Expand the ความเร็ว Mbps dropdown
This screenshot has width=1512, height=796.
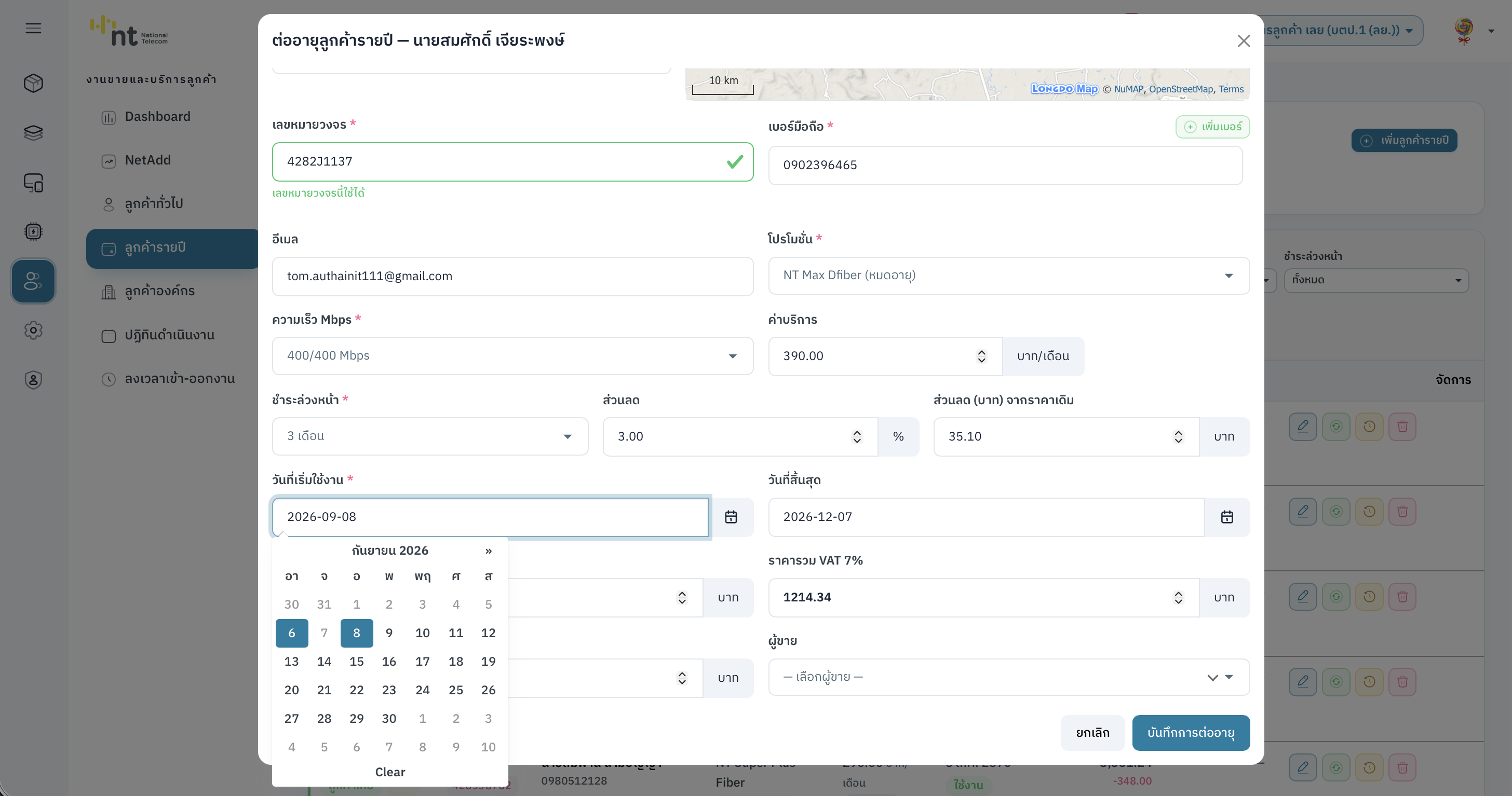(512, 356)
